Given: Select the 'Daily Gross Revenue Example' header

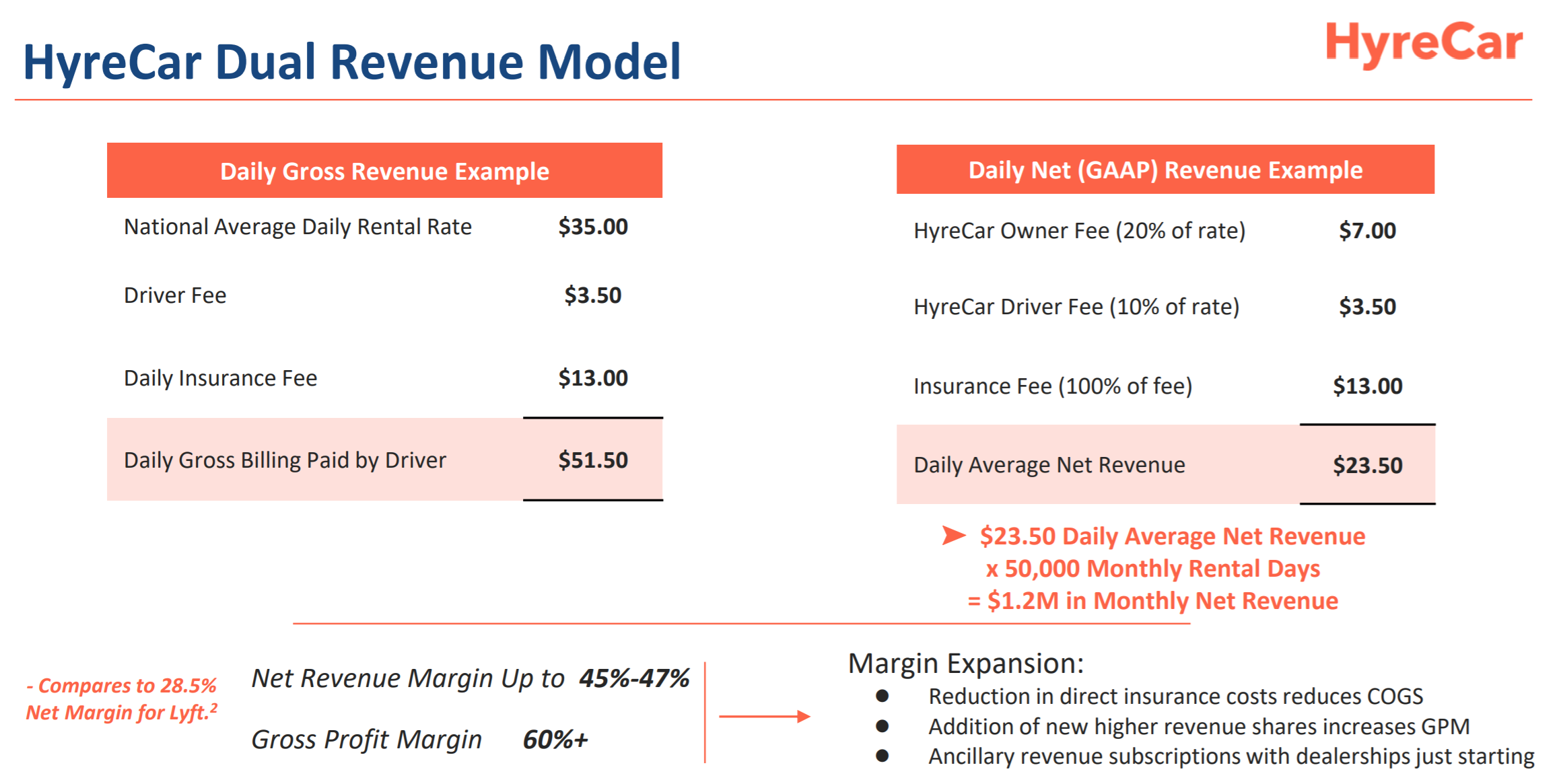Looking at the screenshot, I should point(384,171).
